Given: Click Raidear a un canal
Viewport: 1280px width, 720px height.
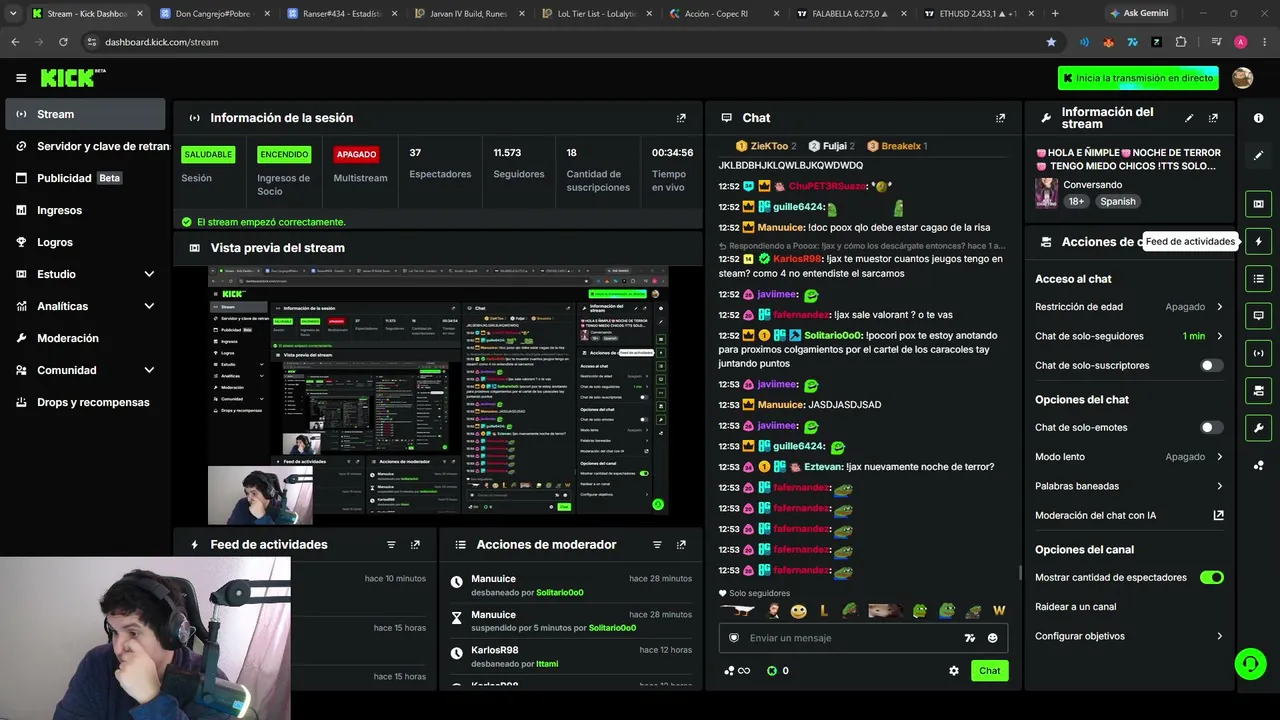Looking at the screenshot, I should point(1075,607).
